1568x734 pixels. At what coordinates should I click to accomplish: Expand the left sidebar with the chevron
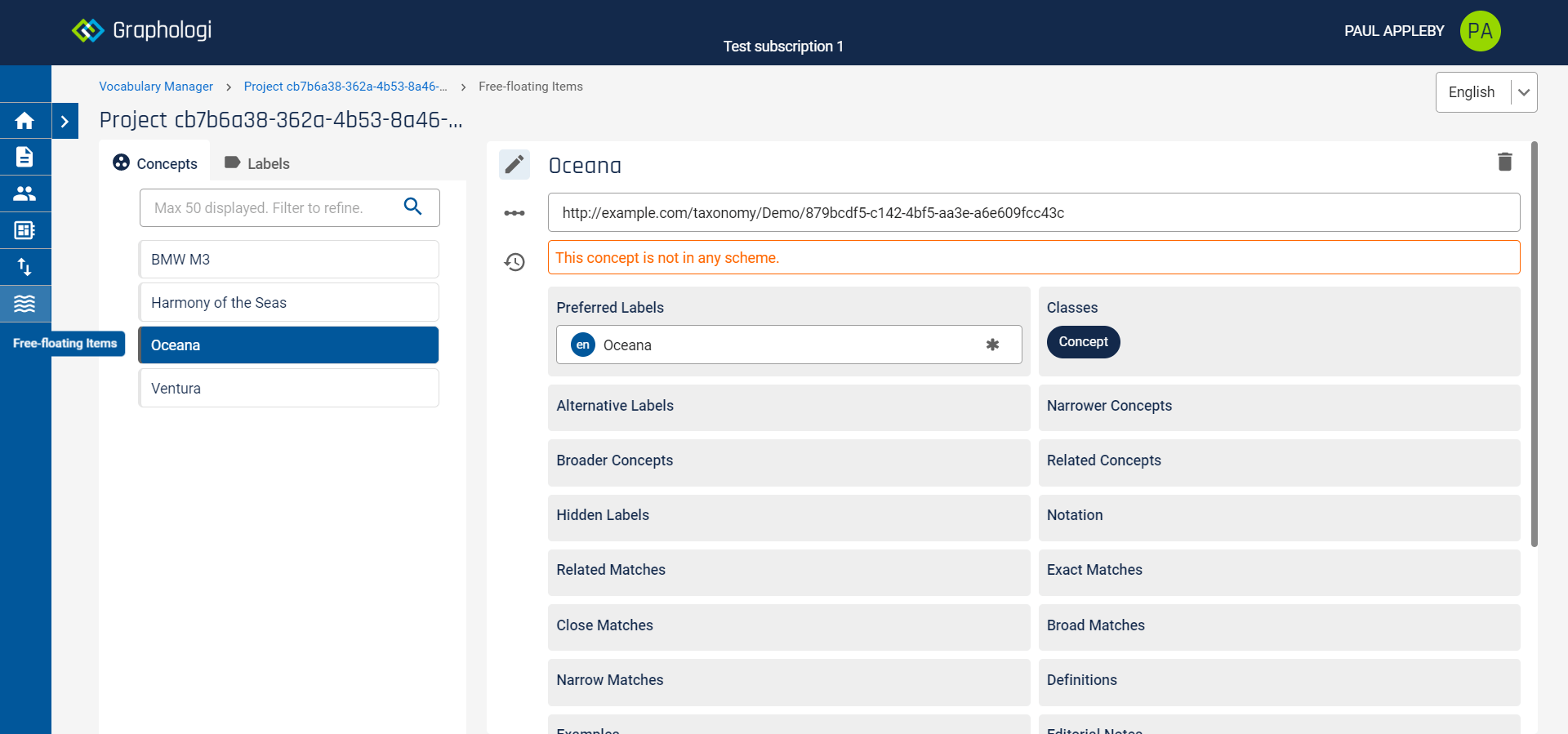click(65, 122)
